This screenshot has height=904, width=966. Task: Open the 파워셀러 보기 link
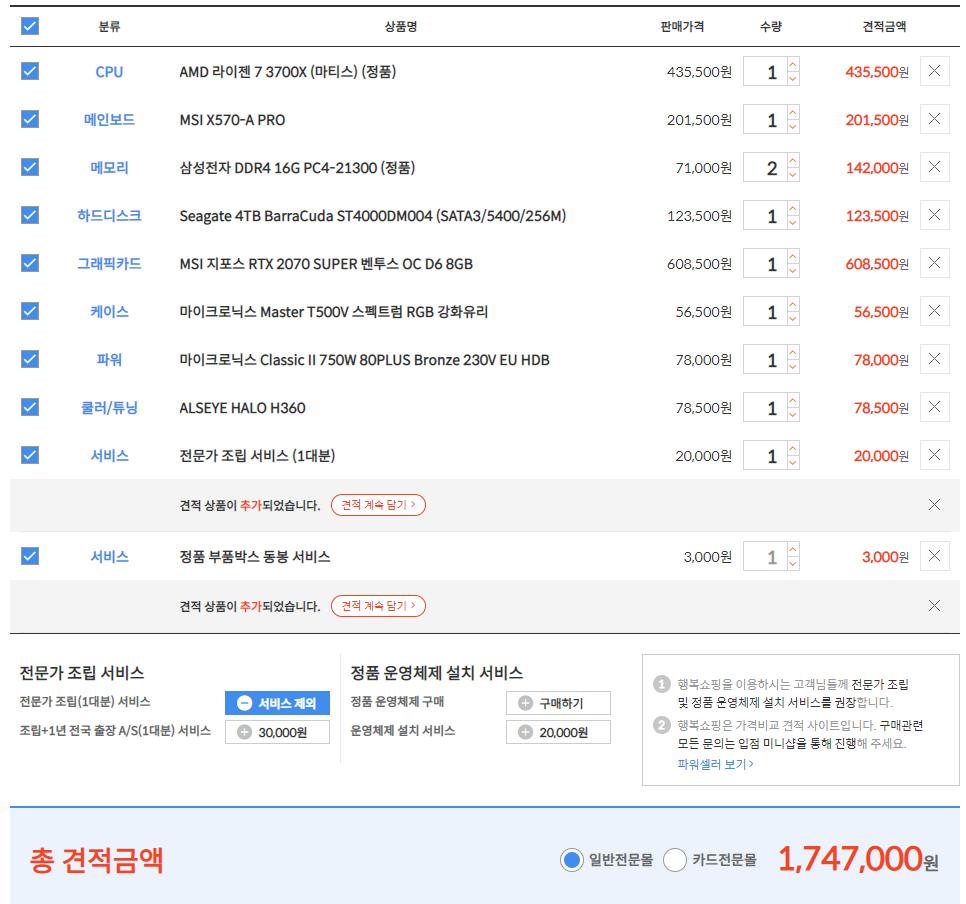[715, 764]
